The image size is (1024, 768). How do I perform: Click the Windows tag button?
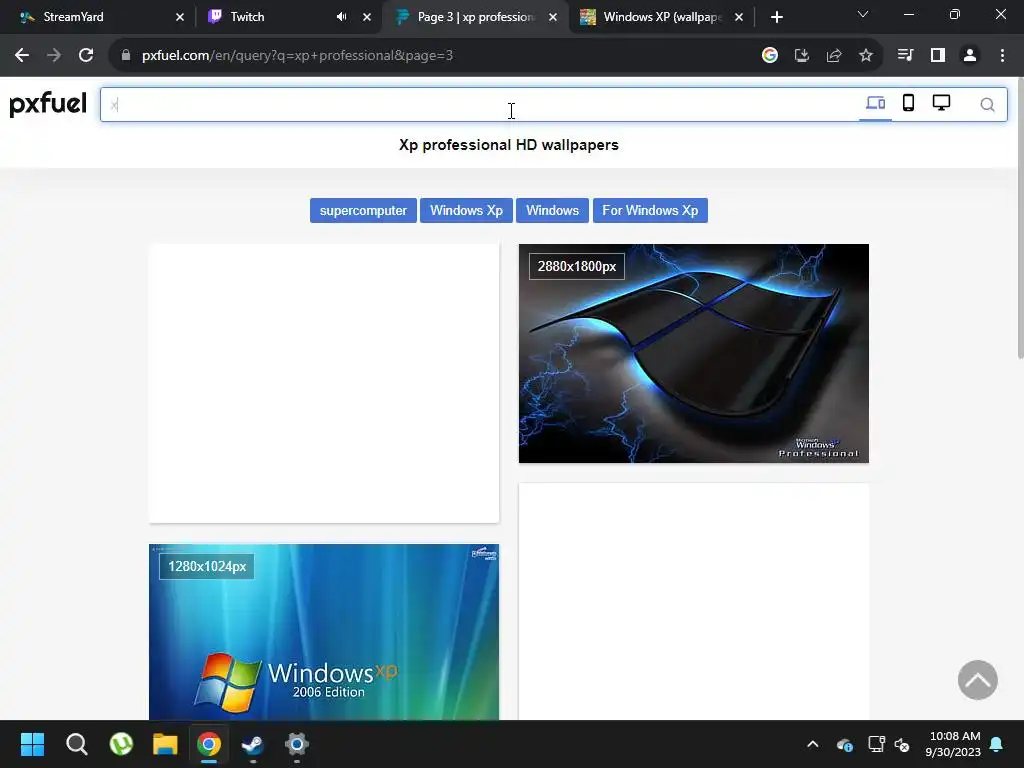(x=552, y=210)
